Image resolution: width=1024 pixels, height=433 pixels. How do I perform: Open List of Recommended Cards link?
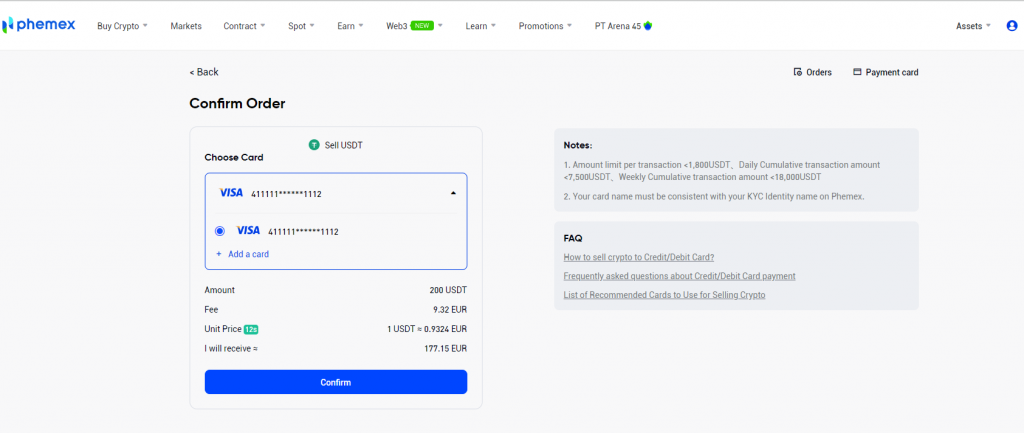[664, 294]
